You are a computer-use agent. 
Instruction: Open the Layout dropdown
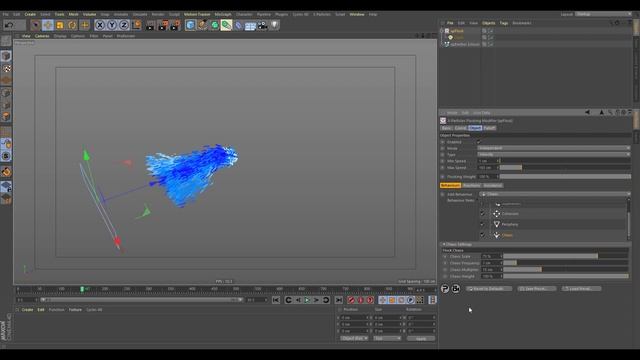click(x=602, y=14)
